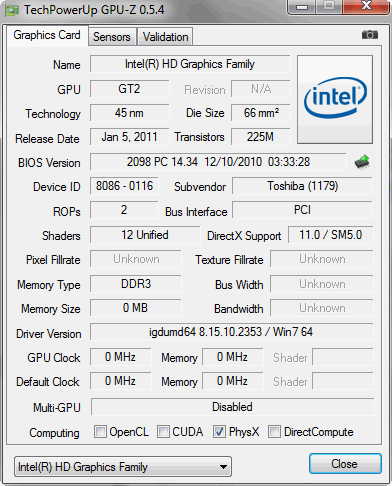Click the Multi-GPU field showing Disabled
This screenshot has width=392, height=486.
pyautogui.click(x=232, y=407)
